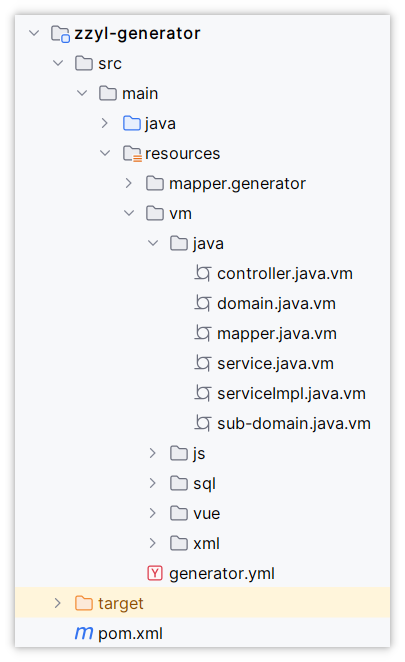
Task: Collapse the resources folder chevron
Action: click(105, 153)
